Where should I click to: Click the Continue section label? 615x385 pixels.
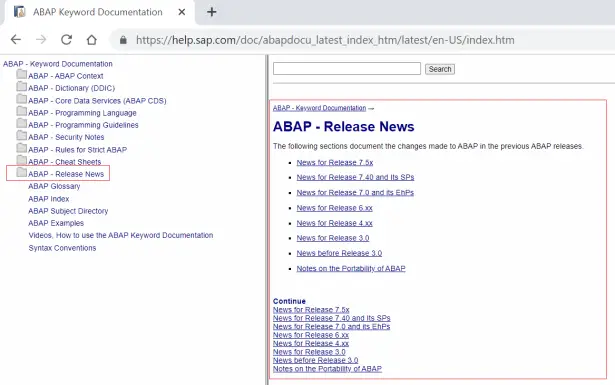289,301
